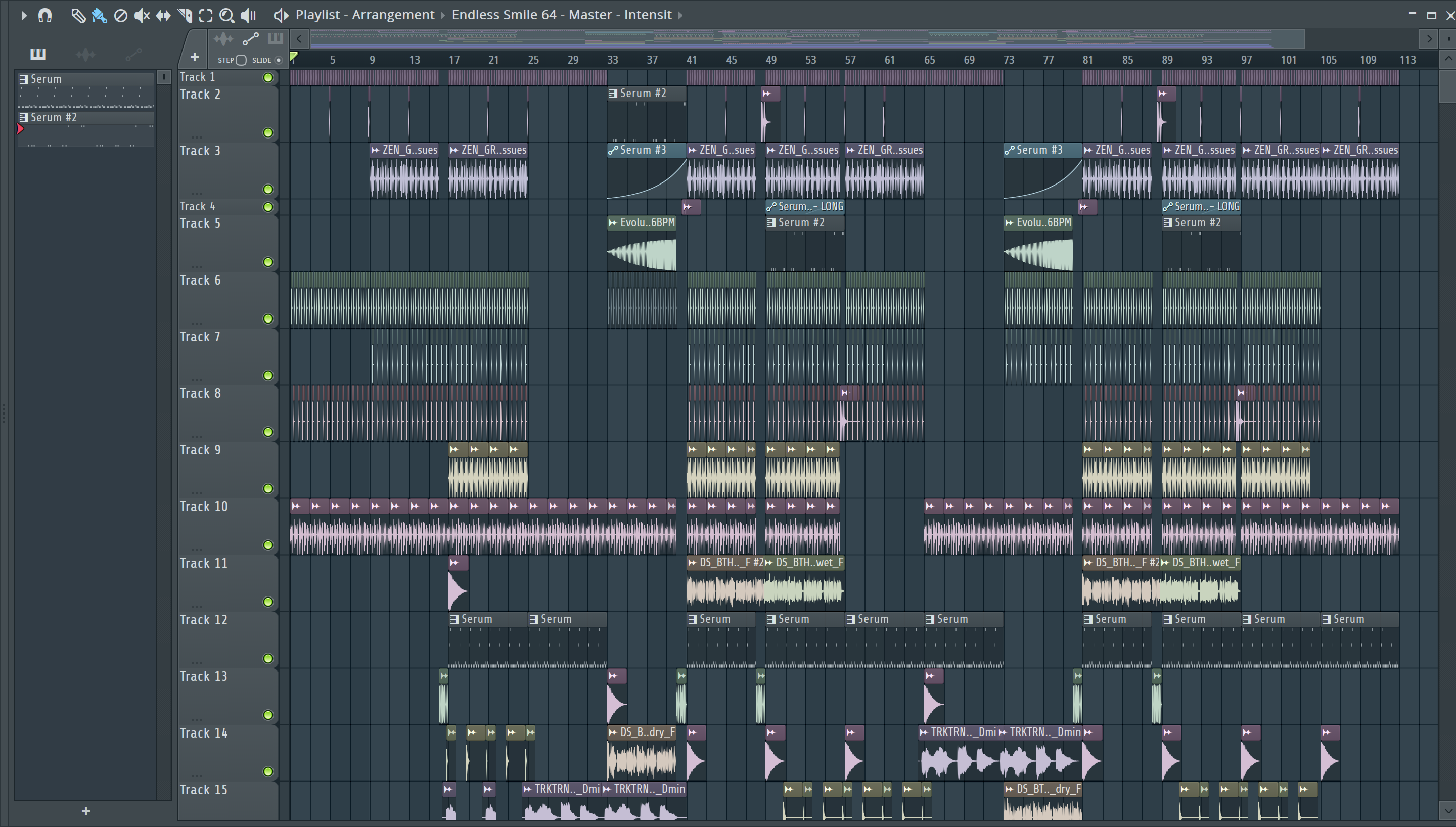The image size is (1456, 827).
Task: Select the Delete tool
Action: click(120, 15)
